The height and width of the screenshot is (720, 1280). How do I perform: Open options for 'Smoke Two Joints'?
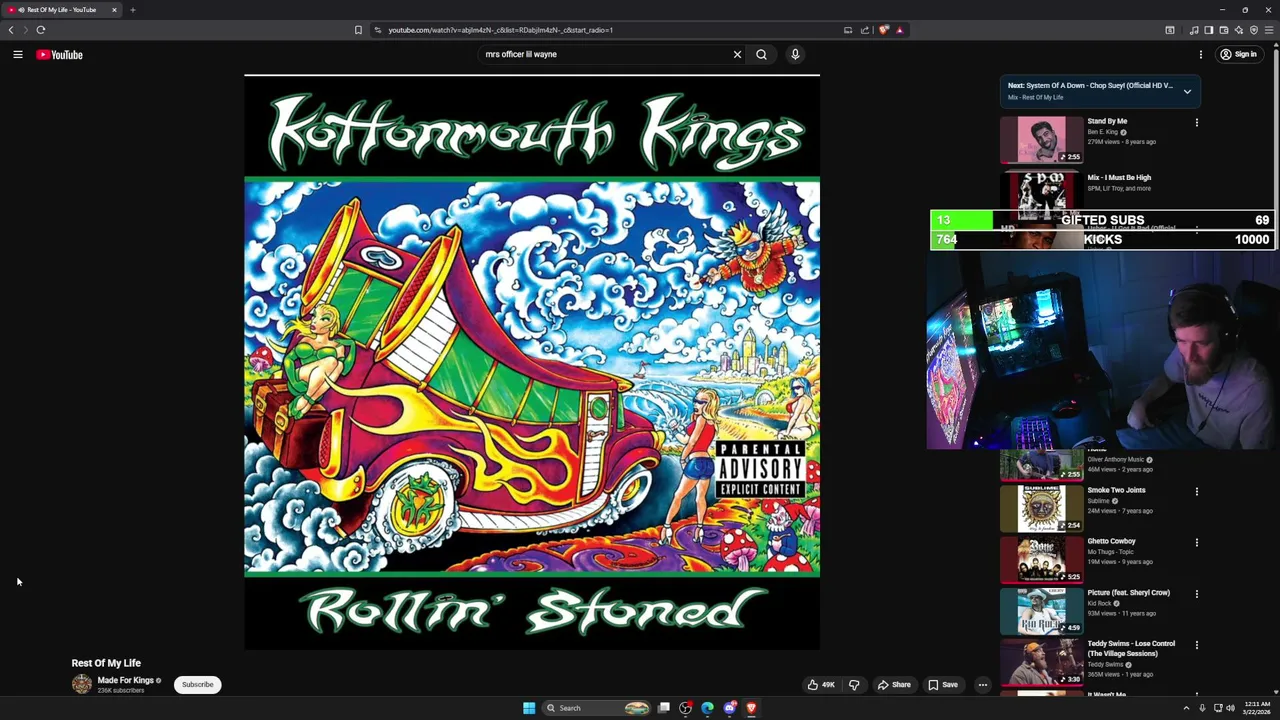(1196, 492)
